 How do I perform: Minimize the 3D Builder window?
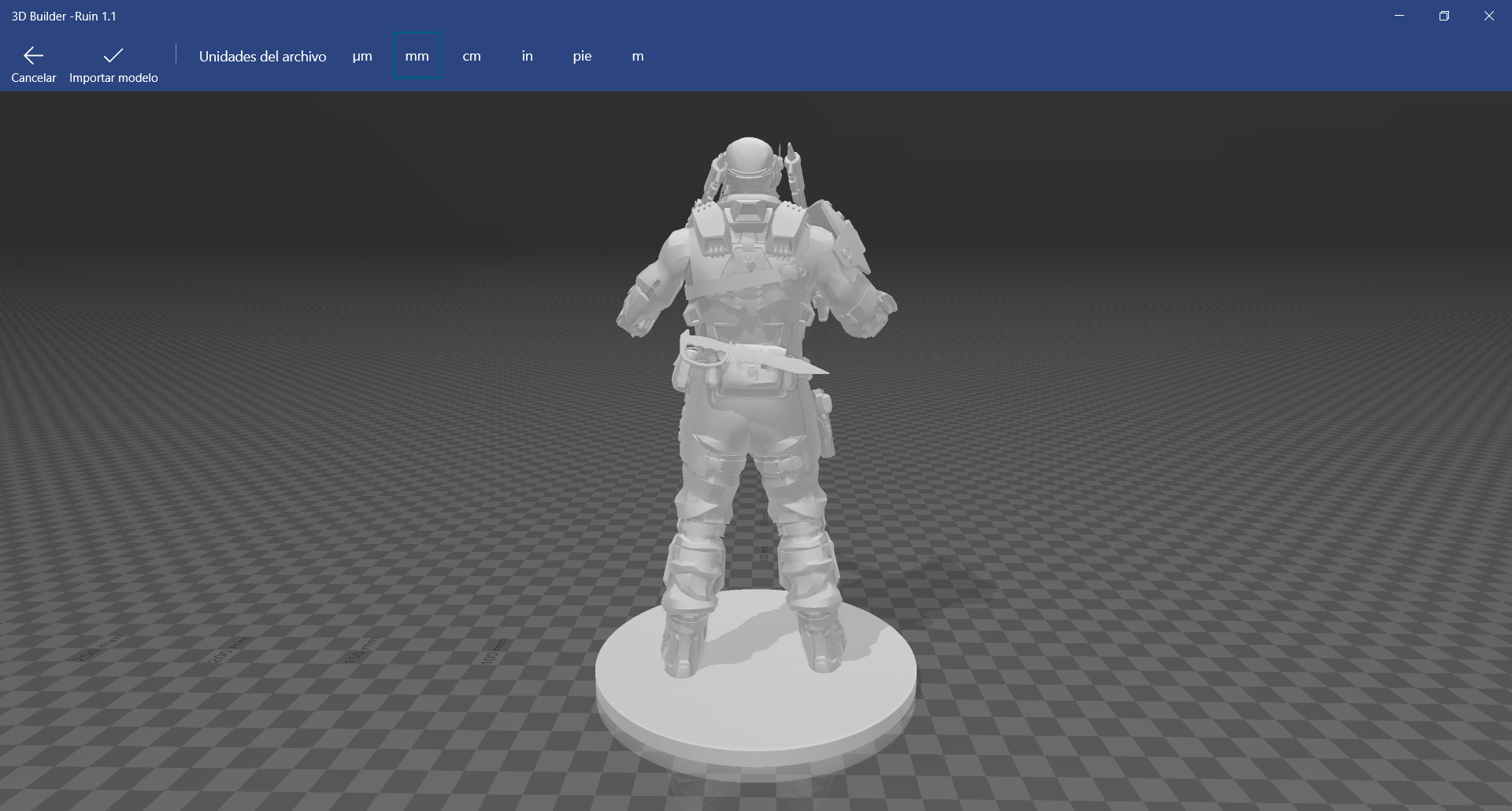click(1399, 16)
